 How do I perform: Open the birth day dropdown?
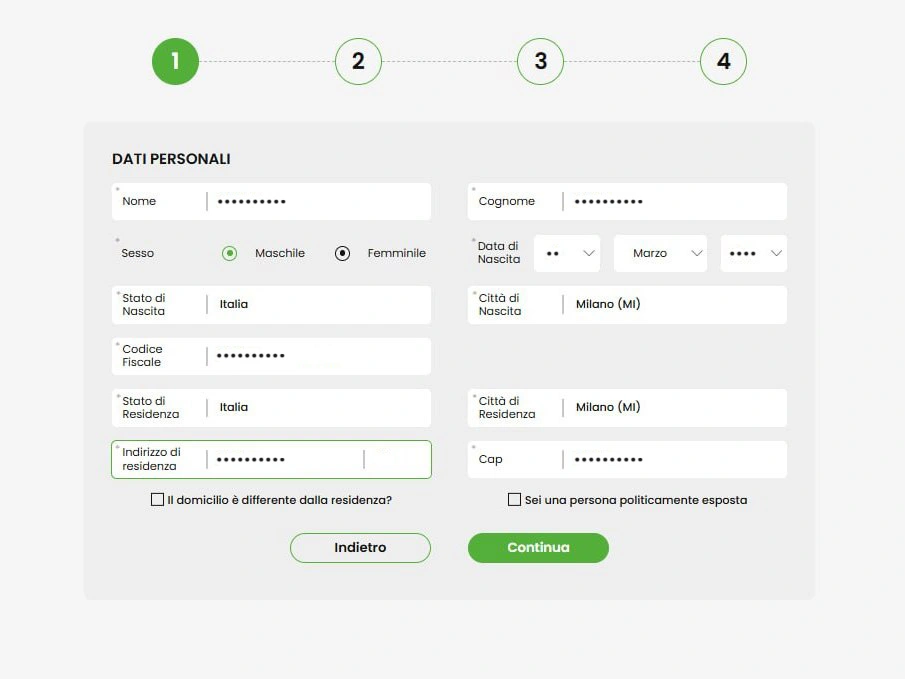click(567, 253)
